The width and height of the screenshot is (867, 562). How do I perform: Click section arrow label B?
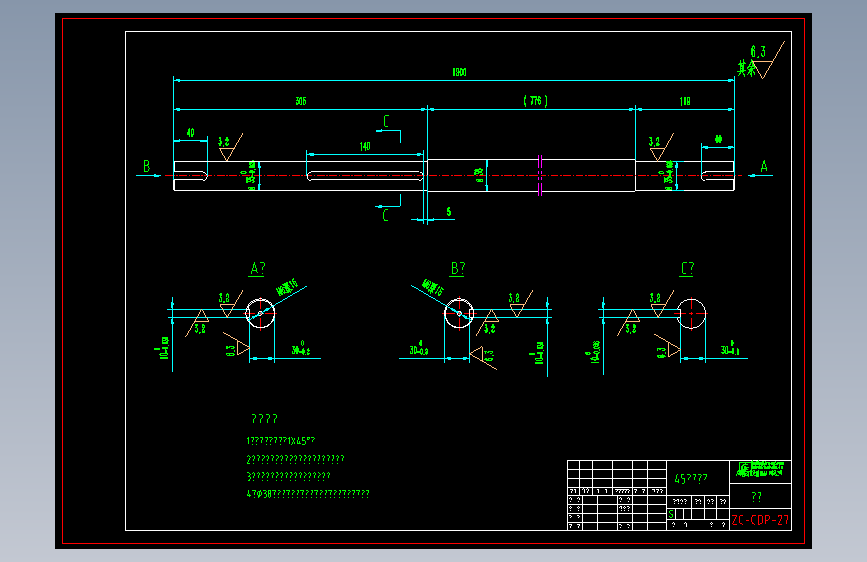coord(147,166)
